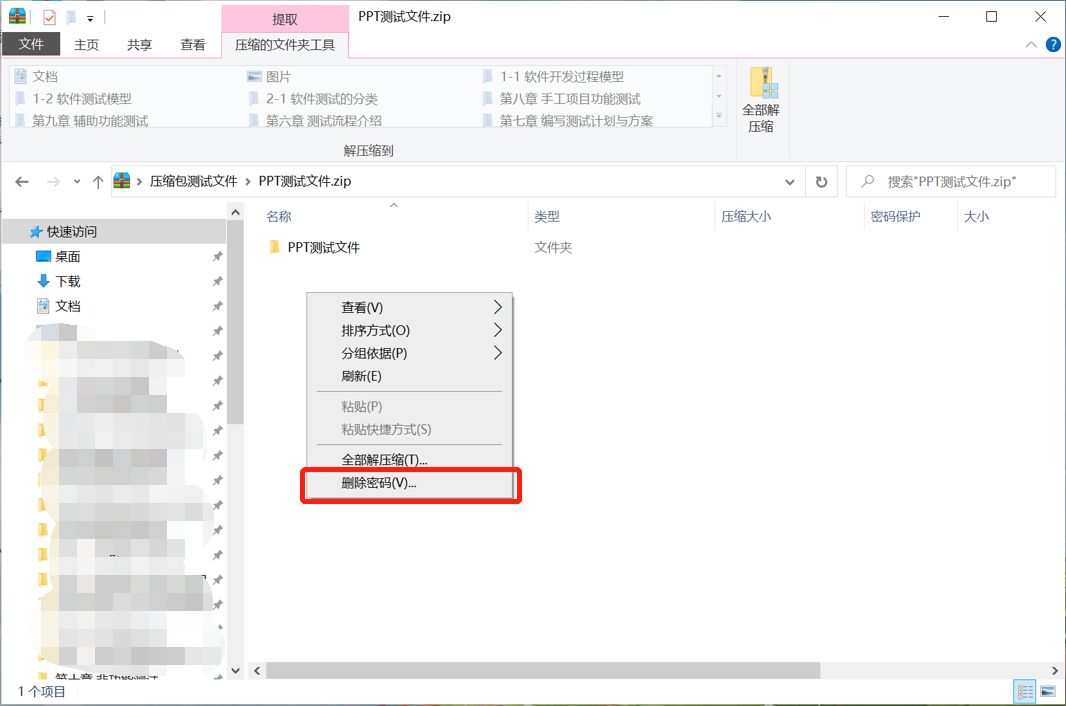The height and width of the screenshot is (706, 1066).
Task: Choose 全部解压缩(T)... in context menu
Action: (x=409, y=460)
